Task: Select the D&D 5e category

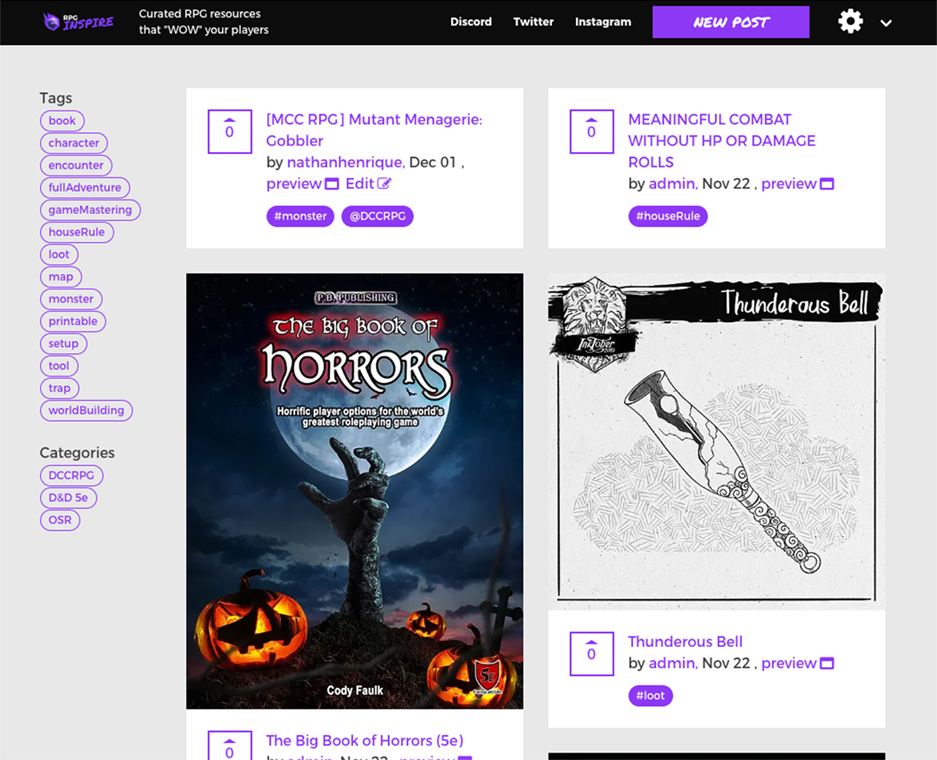Action: (68, 498)
